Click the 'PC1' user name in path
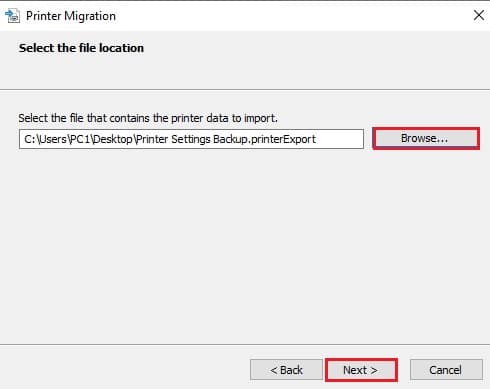490x389 pixels. 79,139
